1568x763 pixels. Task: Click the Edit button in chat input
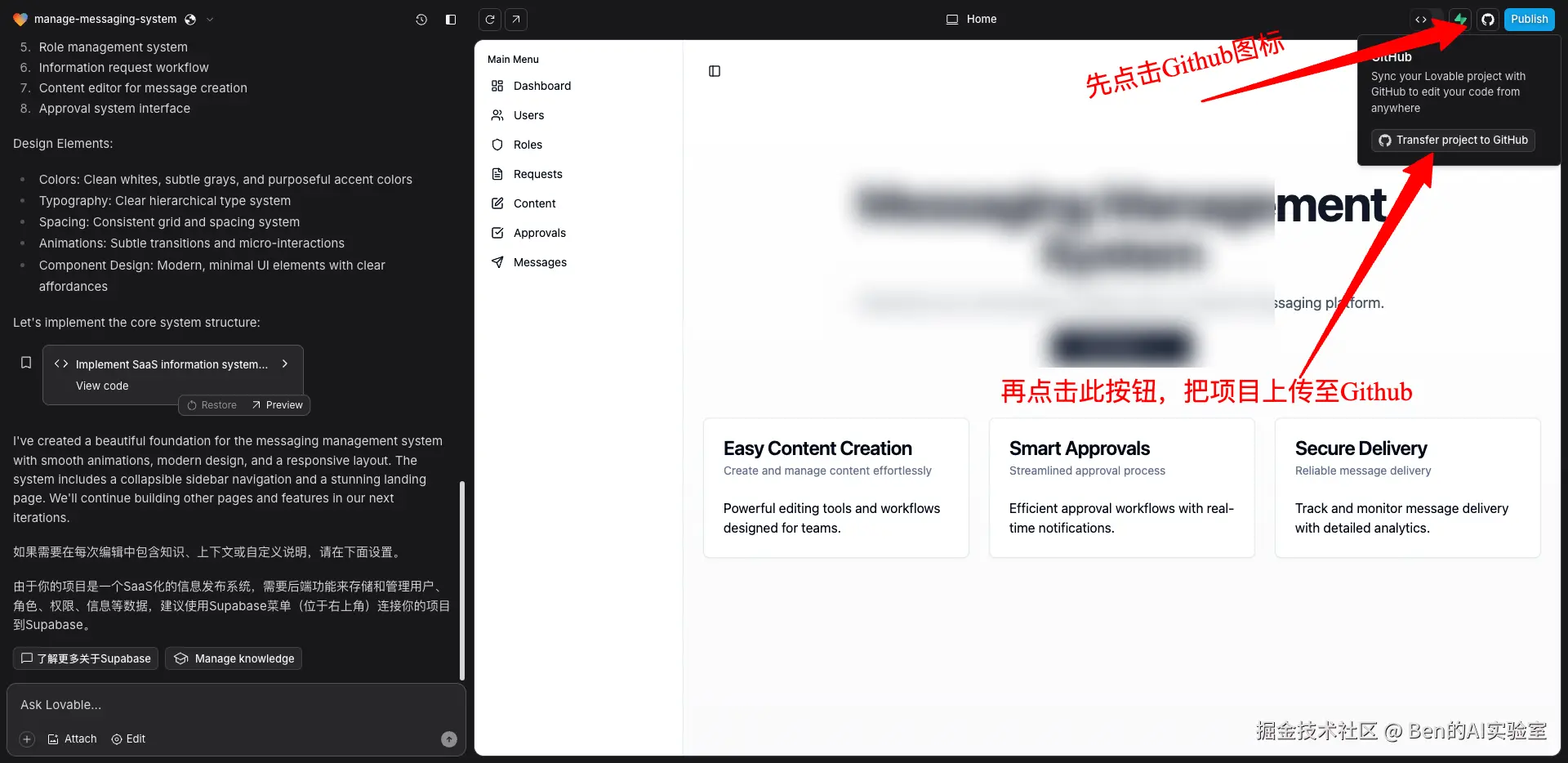tap(128, 739)
